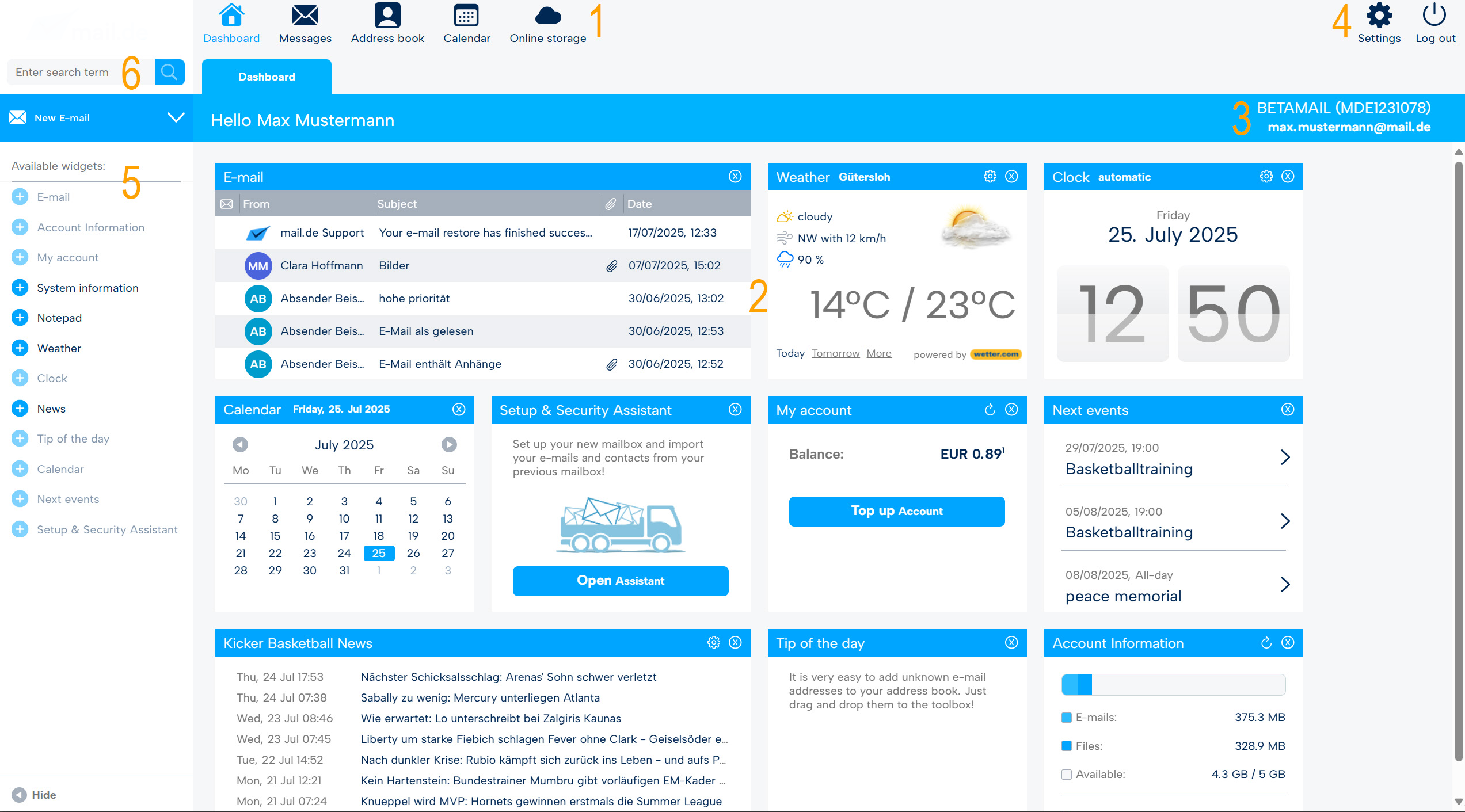
Task: Open news 'Sabally zu wenig: Mercury unterliegen Atlanta'
Action: pos(480,697)
